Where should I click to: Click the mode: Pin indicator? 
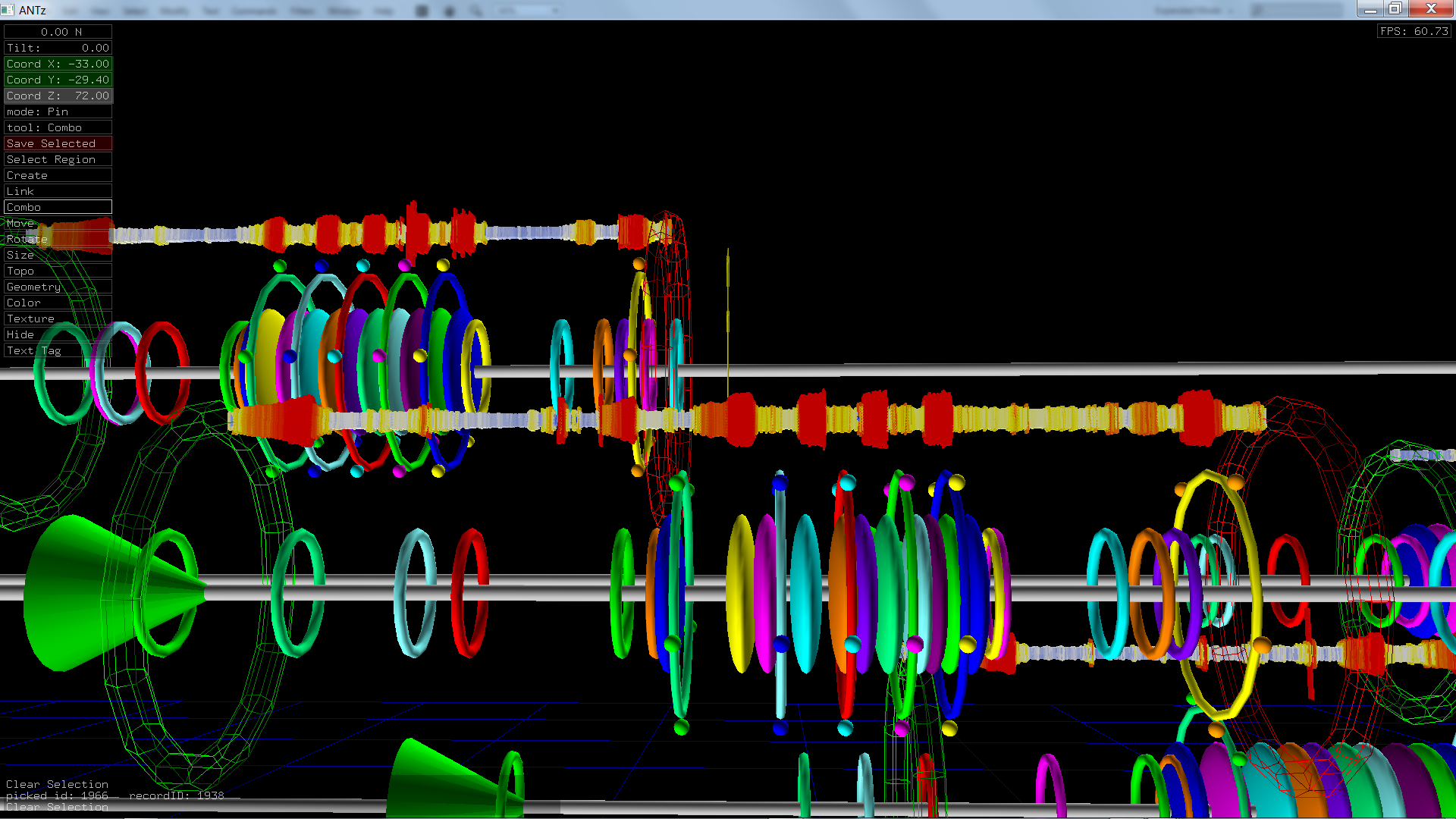[x=58, y=111]
